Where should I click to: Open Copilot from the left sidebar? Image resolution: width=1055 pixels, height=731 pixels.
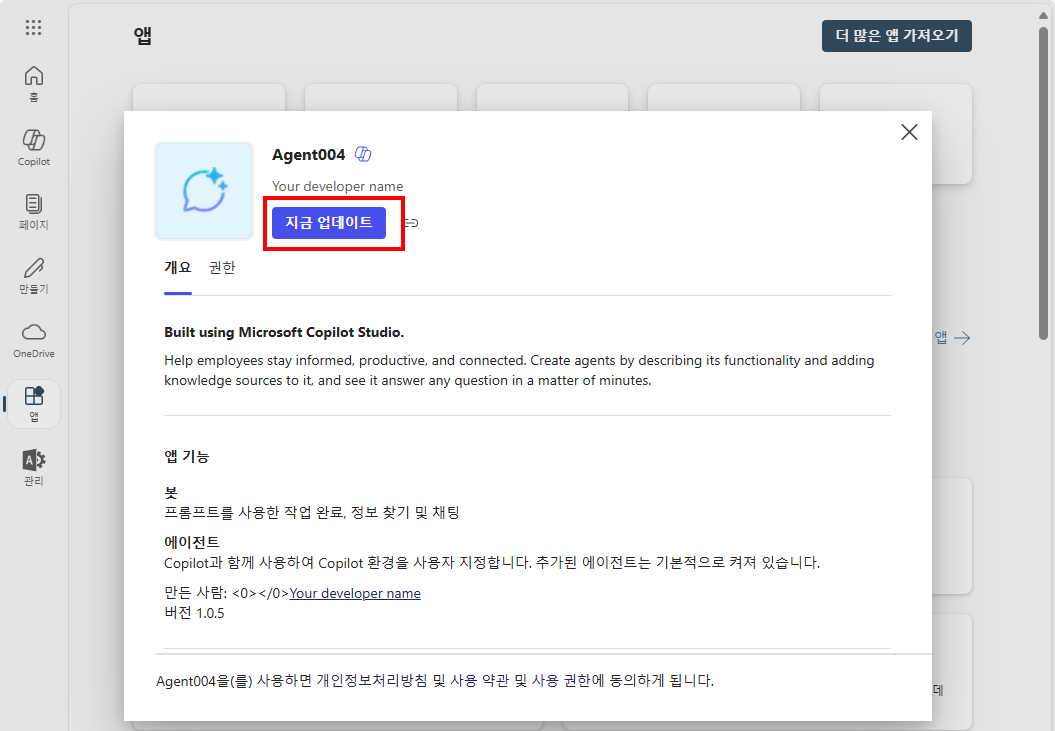click(34, 147)
